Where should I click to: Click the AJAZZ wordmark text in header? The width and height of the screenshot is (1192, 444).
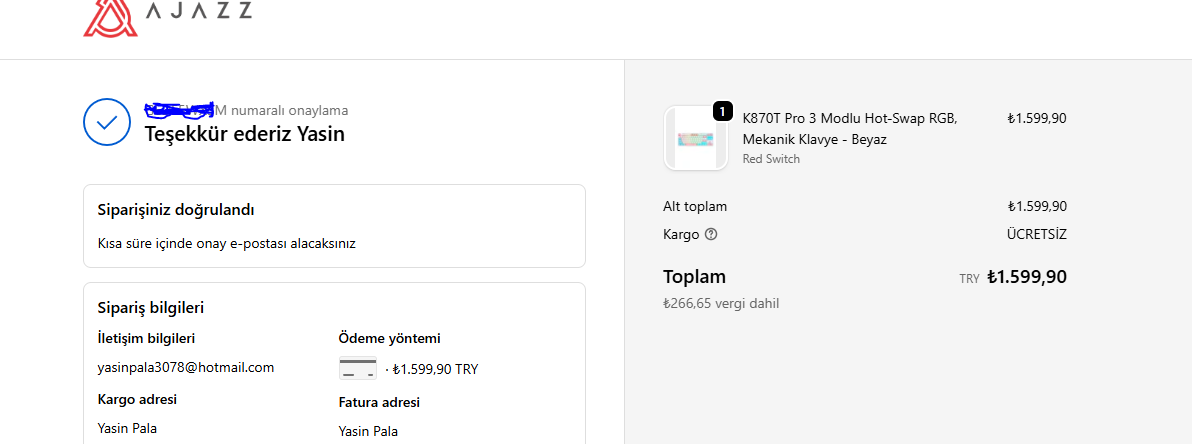[198, 12]
